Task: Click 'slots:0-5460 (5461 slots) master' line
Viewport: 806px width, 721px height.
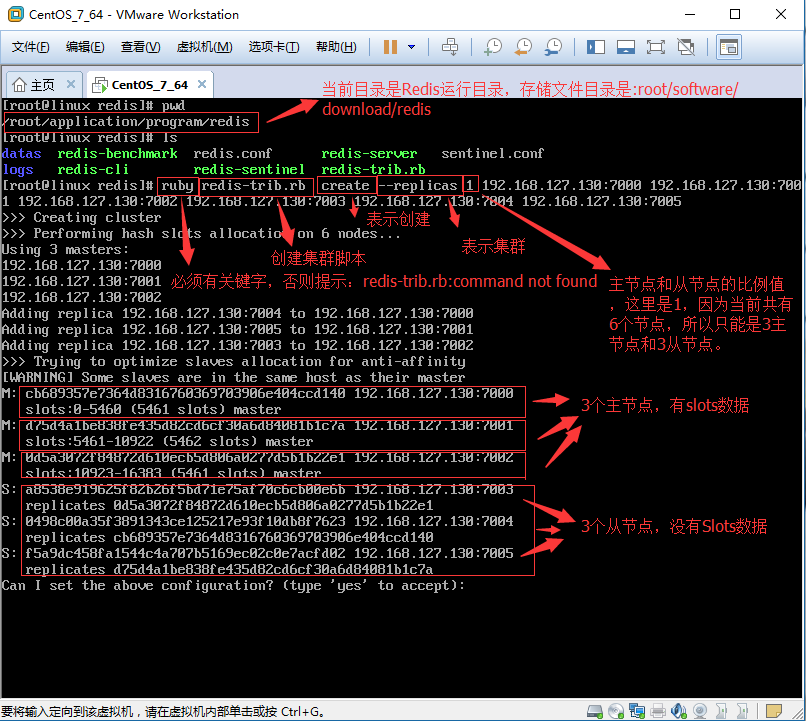Action: point(153,410)
